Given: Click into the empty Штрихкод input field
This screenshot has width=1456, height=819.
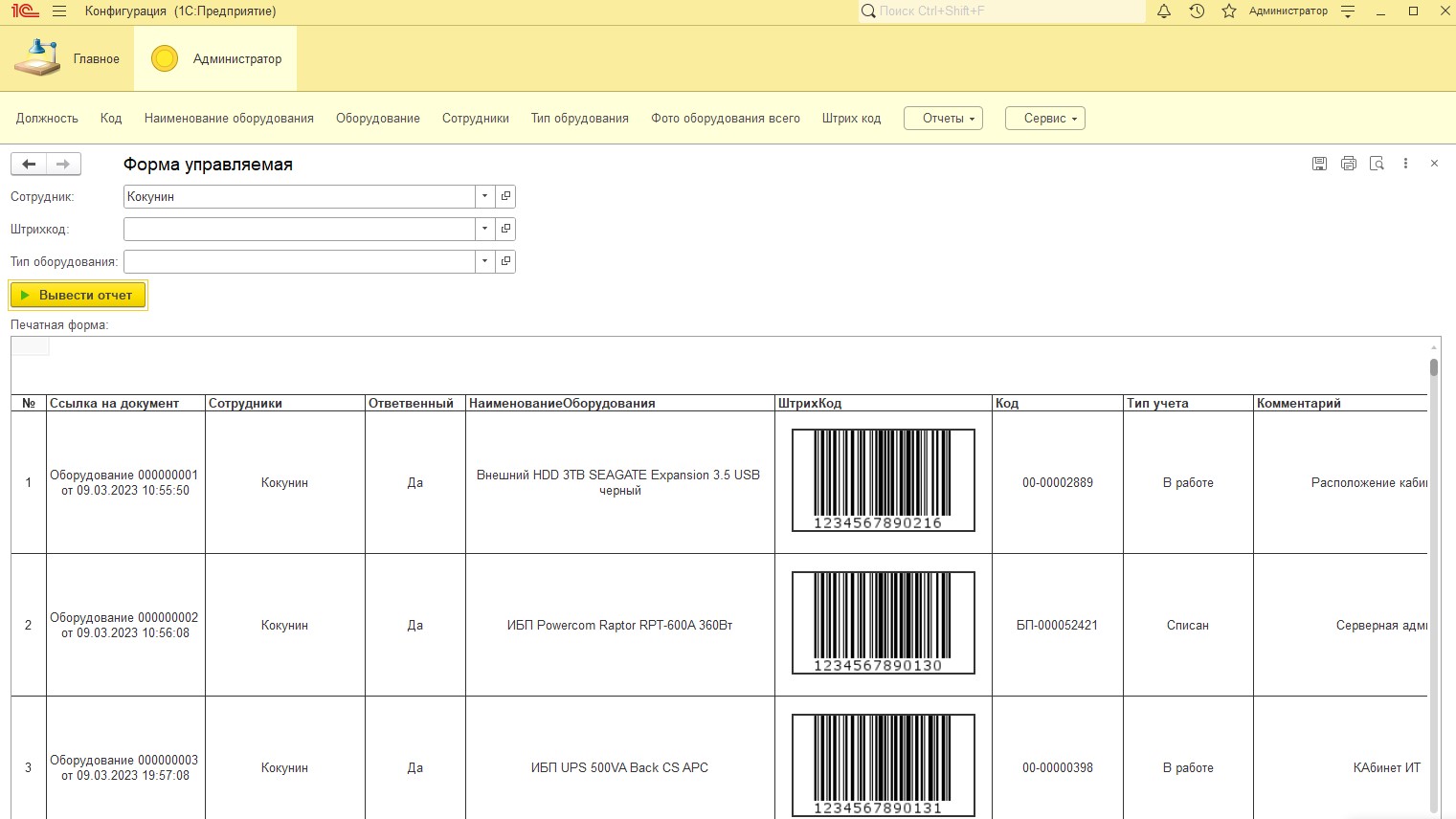Looking at the screenshot, I should pyautogui.click(x=300, y=229).
